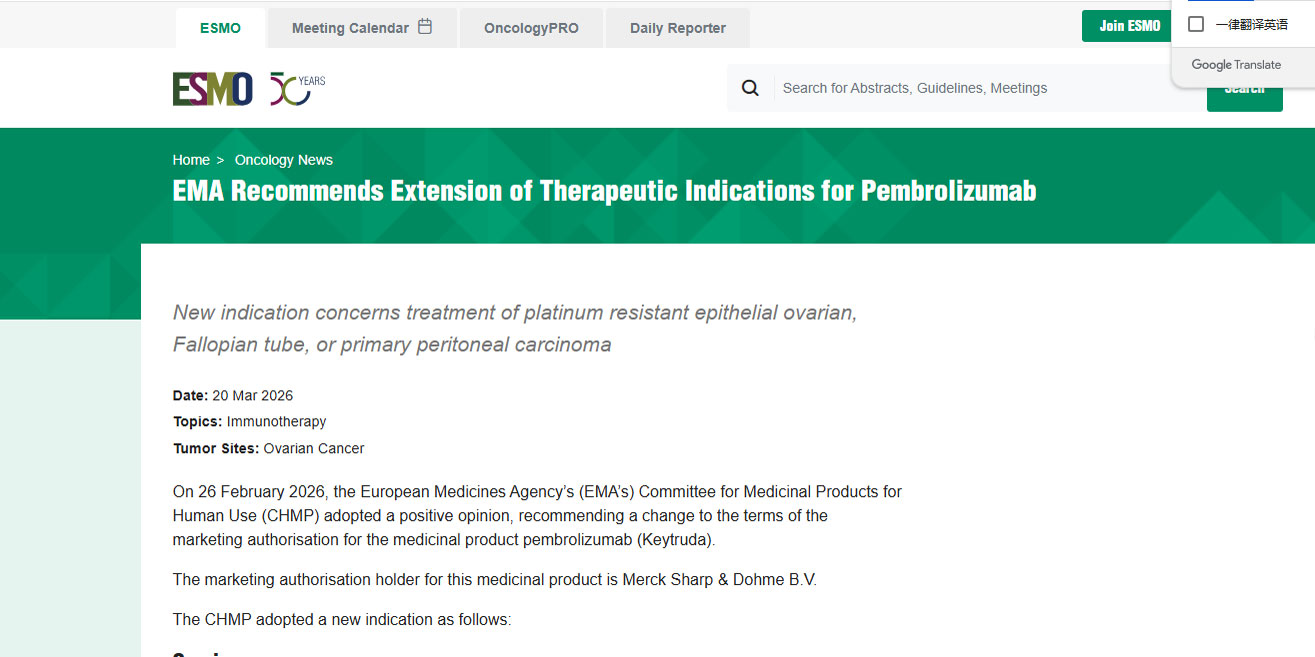This screenshot has height=657, width=1315.
Task: Click the 50 Years anniversary logo
Action: click(297, 89)
